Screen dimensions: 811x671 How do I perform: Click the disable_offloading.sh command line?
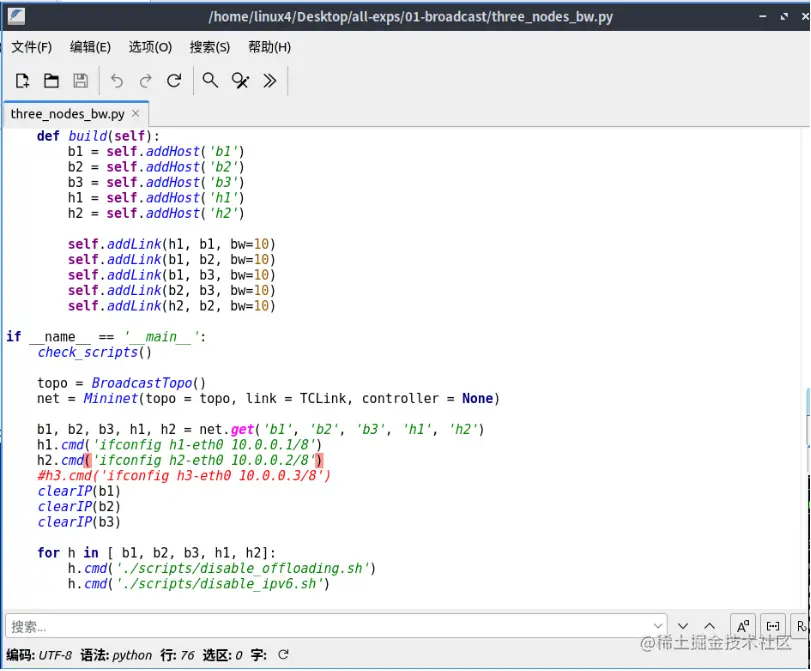pyautogui.click(x=222, y=569)
